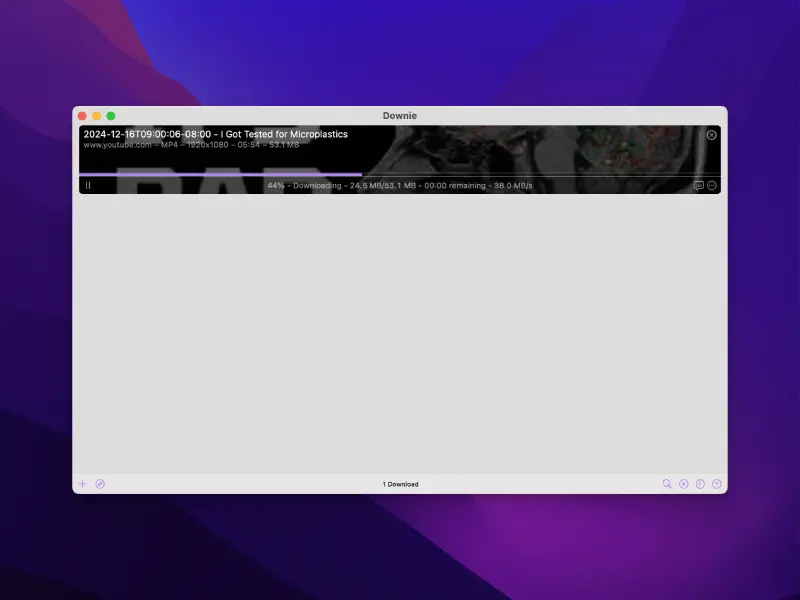This screenshot has height=600, width=800.
Task: Search downloads using the magnifier icon
Action: (667, 484)
